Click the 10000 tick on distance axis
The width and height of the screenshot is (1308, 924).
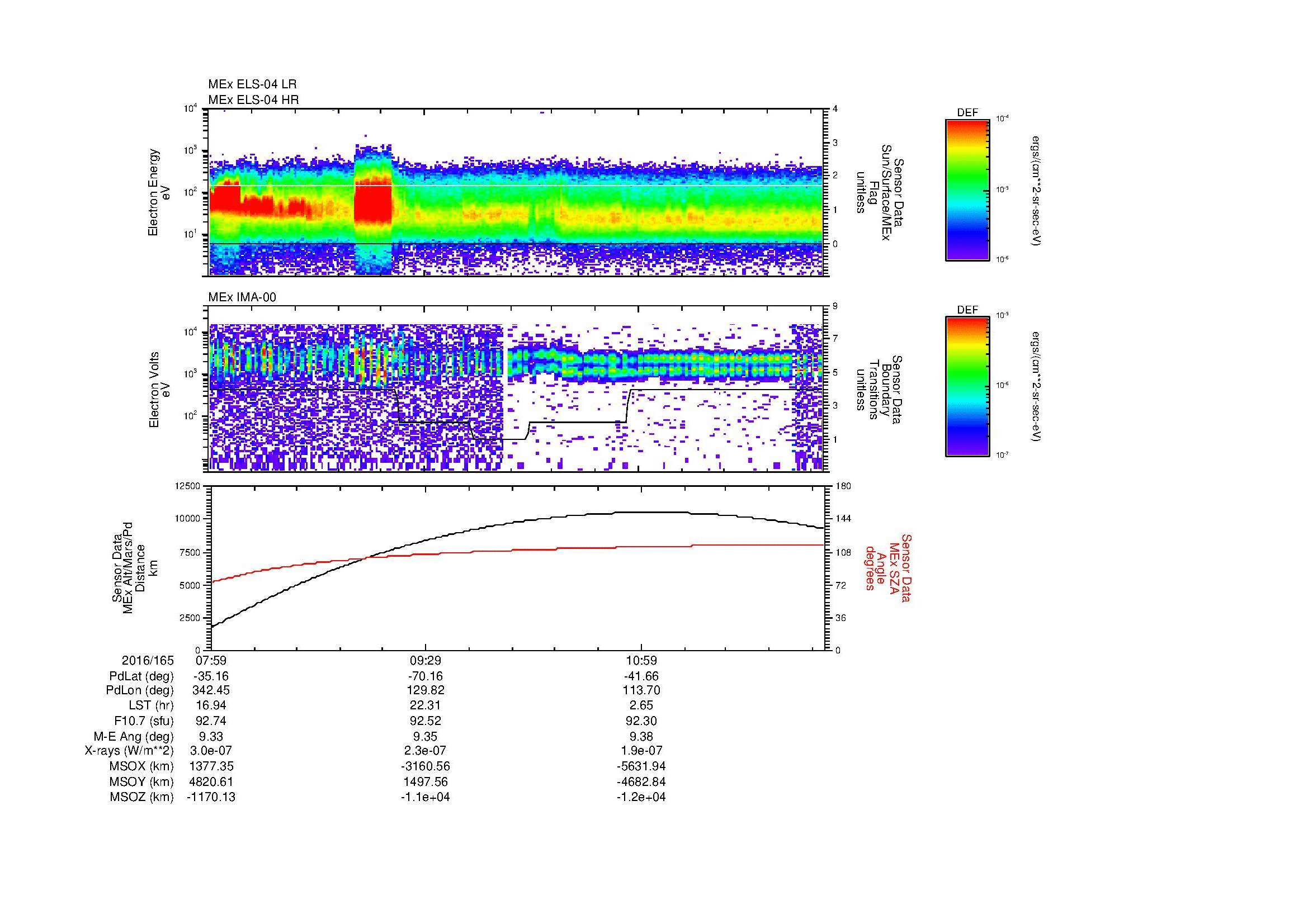click(188, 519)
